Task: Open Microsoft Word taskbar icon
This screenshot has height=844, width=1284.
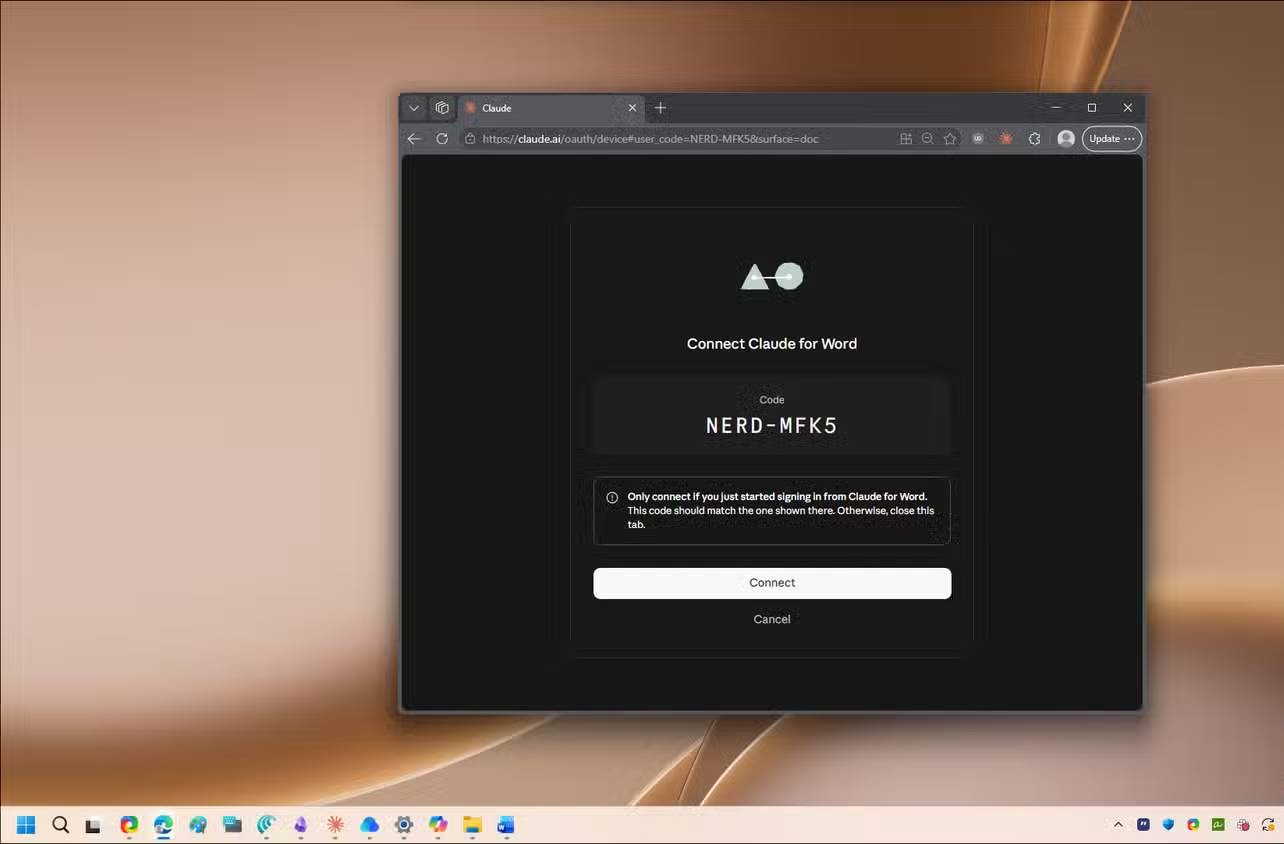Action: tap(506, 825)
